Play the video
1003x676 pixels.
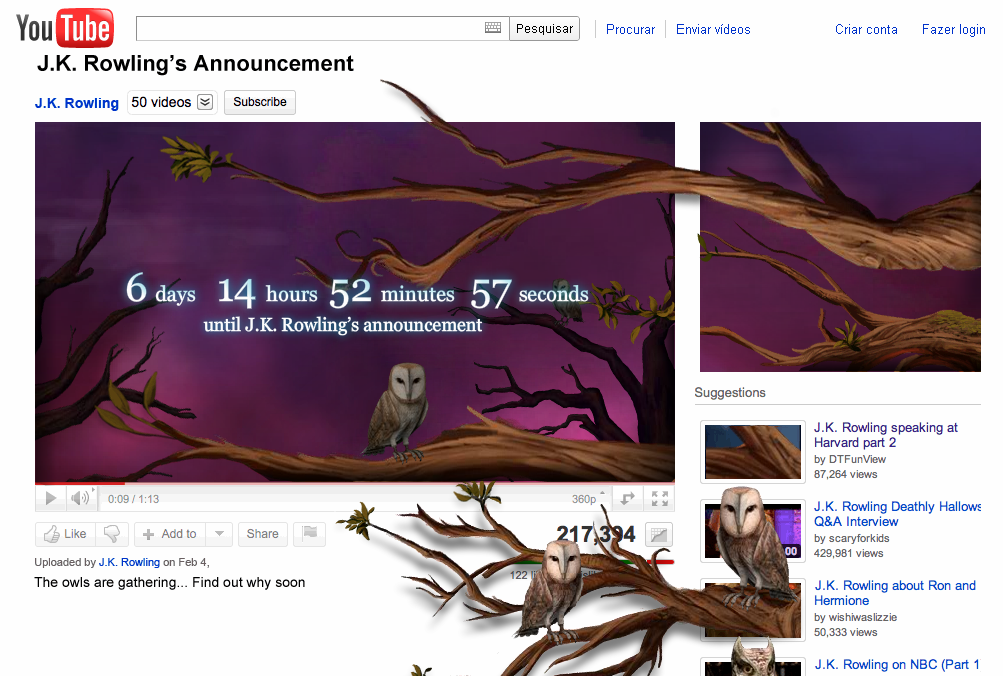coord(51,498)
